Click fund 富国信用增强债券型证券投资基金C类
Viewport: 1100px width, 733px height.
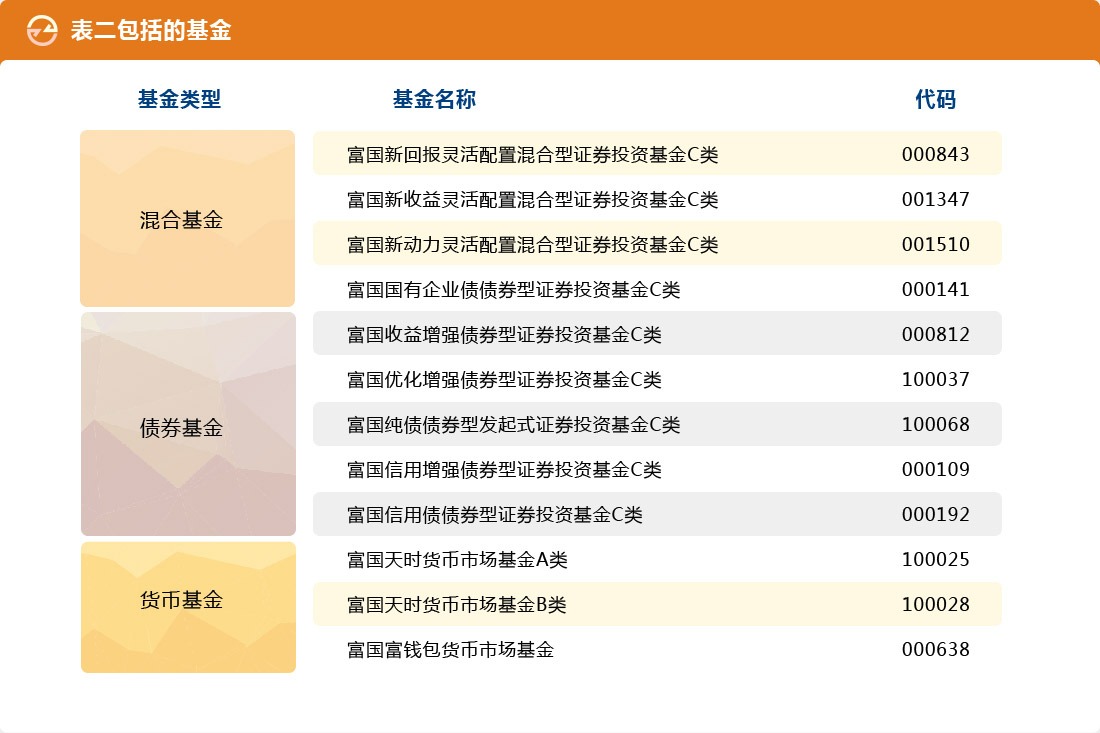[504, 469]
